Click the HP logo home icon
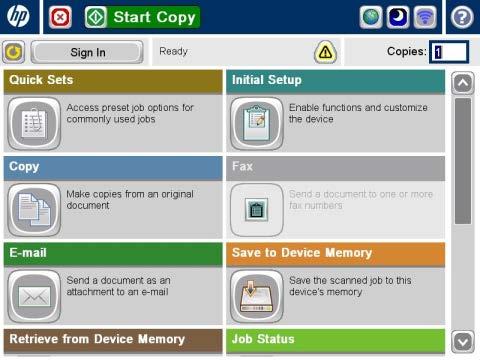This screenshot has width=480, height=360. [x=19, y=16]
